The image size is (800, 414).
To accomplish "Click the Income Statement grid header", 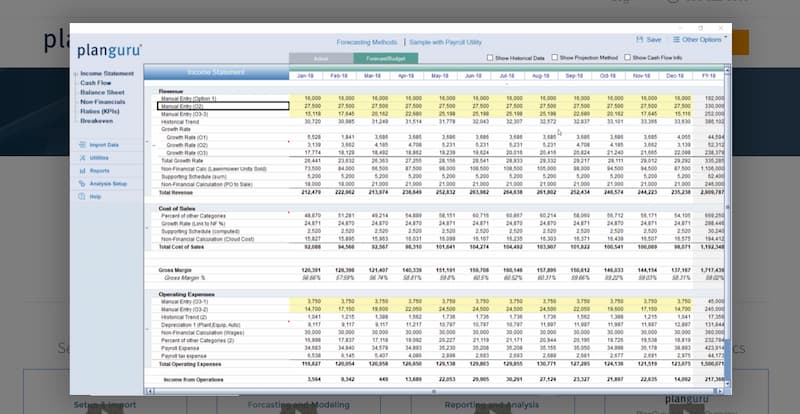I will tap(217, 72).
